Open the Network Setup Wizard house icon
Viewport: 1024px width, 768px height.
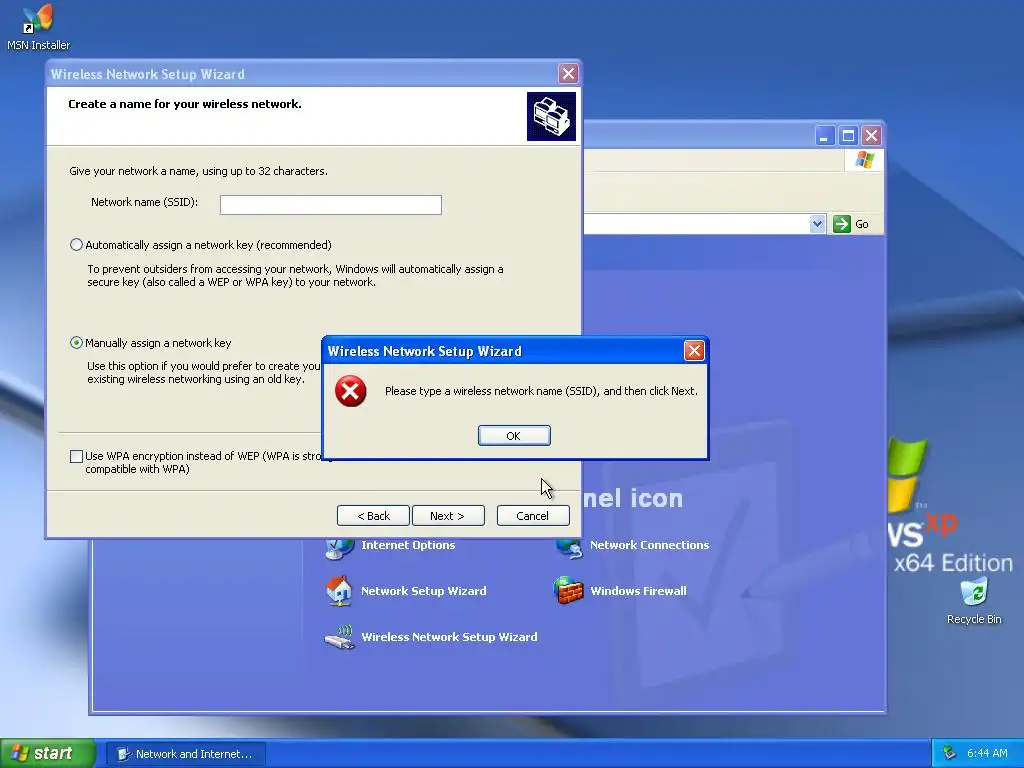339,591
